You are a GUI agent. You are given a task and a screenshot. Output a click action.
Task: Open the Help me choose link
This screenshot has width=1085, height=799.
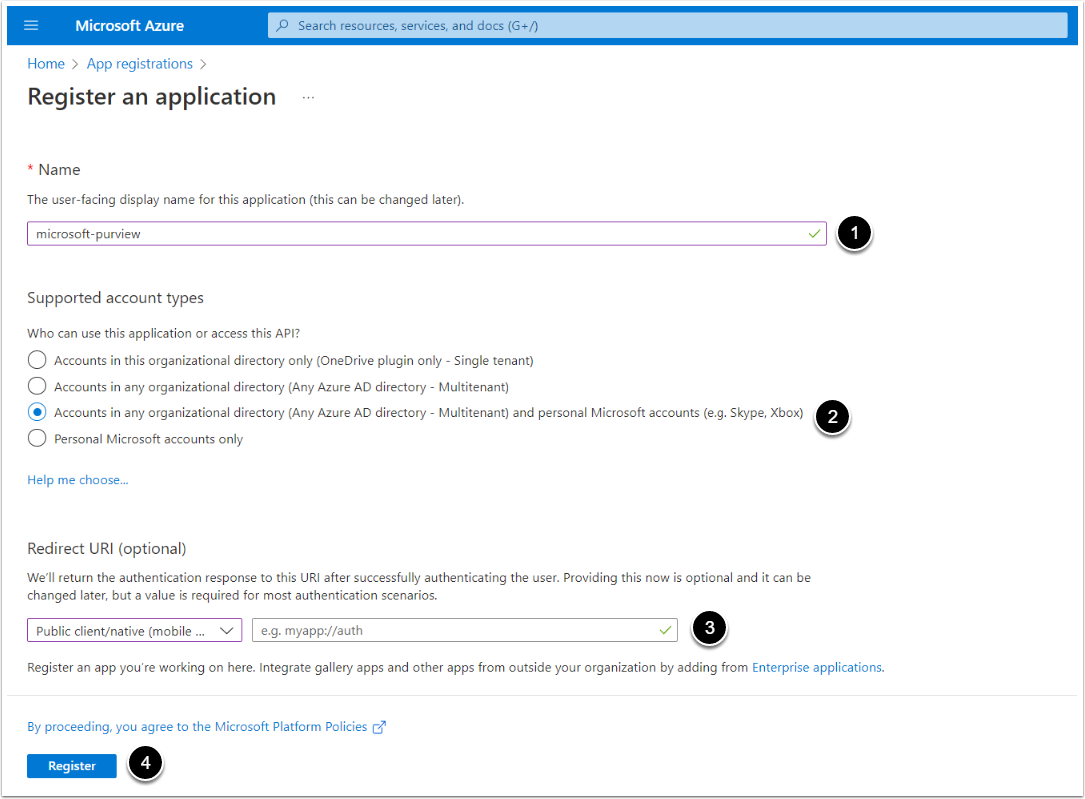tap(78, 479)
